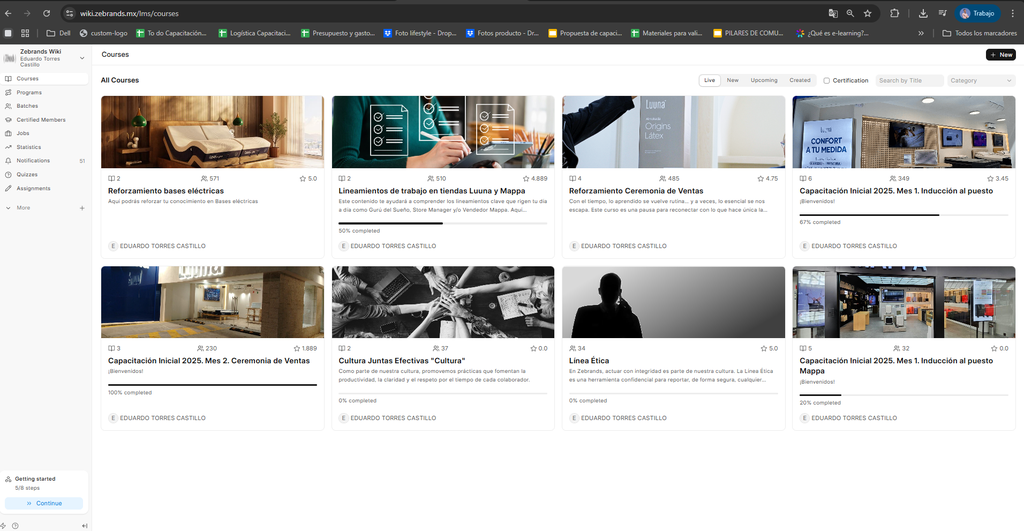
Task: Click the New course button
Action: [1000, 55]
